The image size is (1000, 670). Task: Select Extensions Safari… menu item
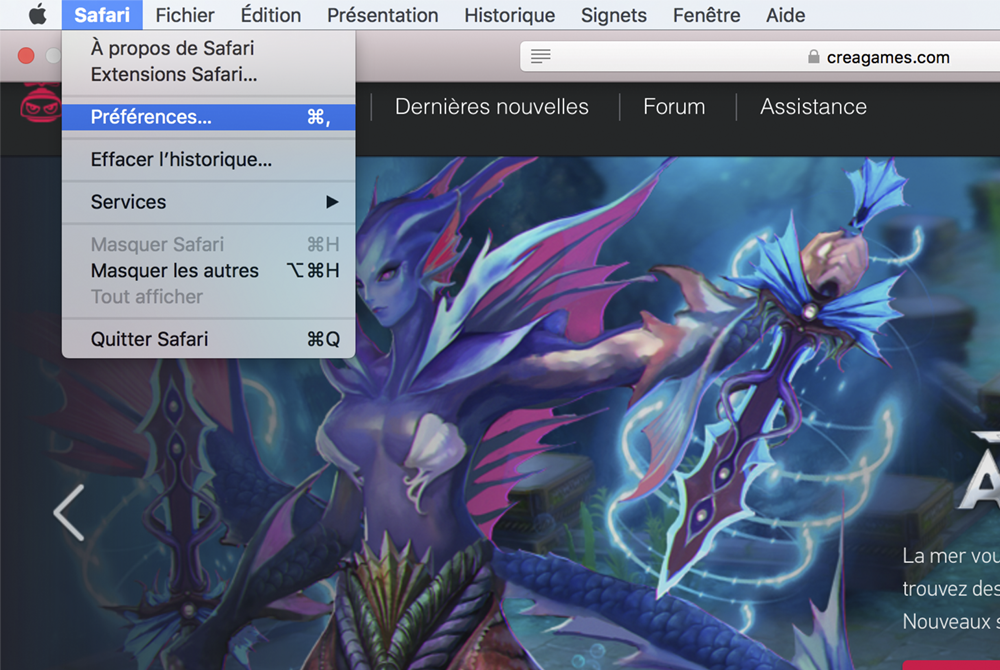[173, 74]
